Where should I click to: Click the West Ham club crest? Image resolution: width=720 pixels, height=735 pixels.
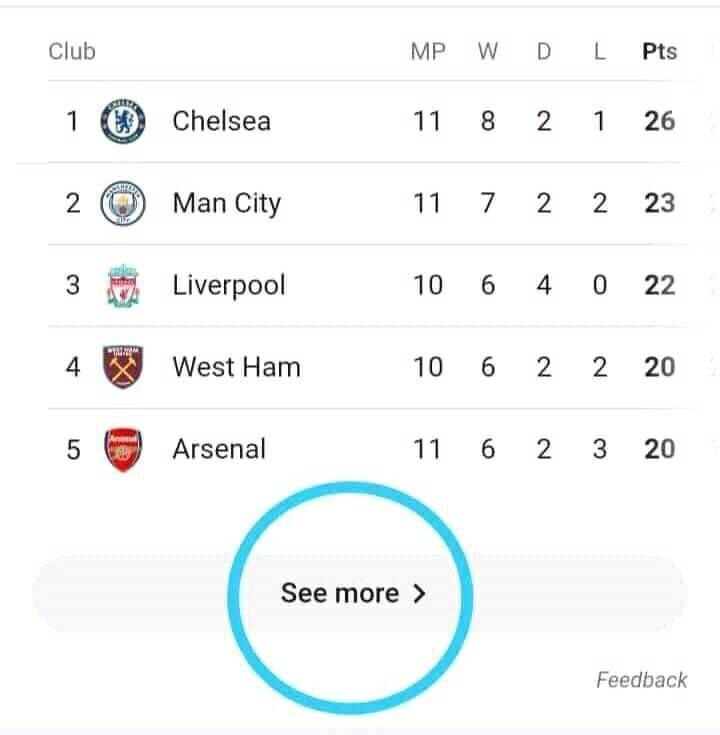tap(123, 367)
